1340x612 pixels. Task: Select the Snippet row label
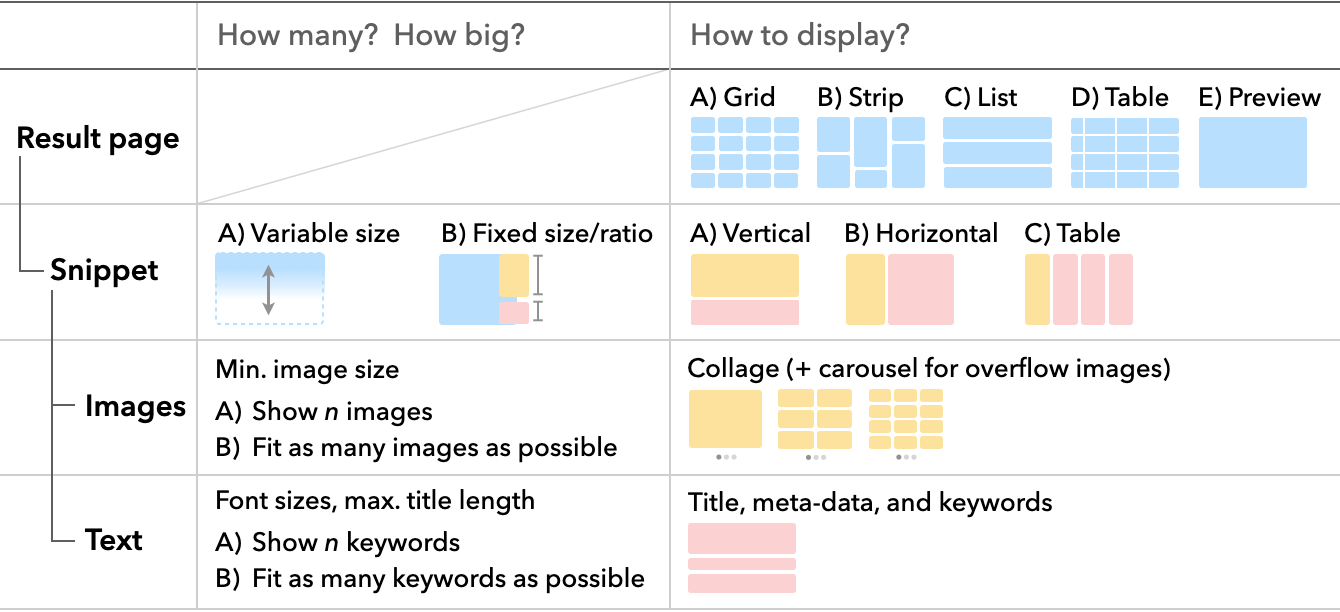[x=104, y=271]
